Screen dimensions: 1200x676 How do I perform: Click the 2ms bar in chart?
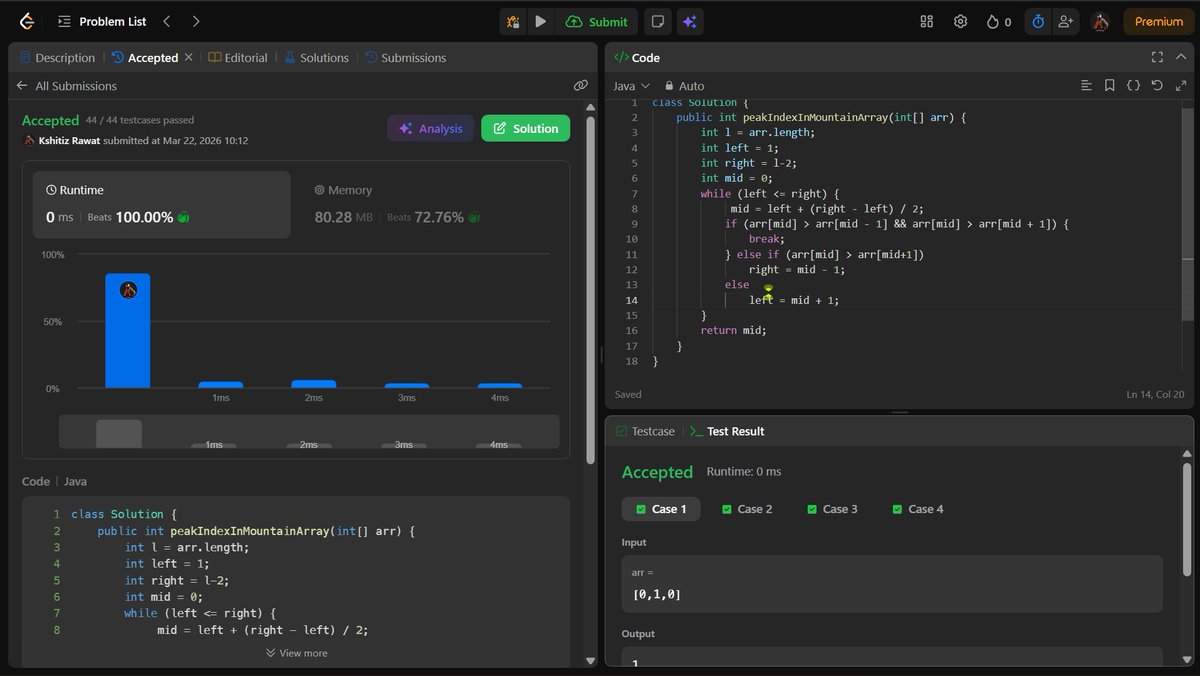pyautogui.click(x=314, y=384)
